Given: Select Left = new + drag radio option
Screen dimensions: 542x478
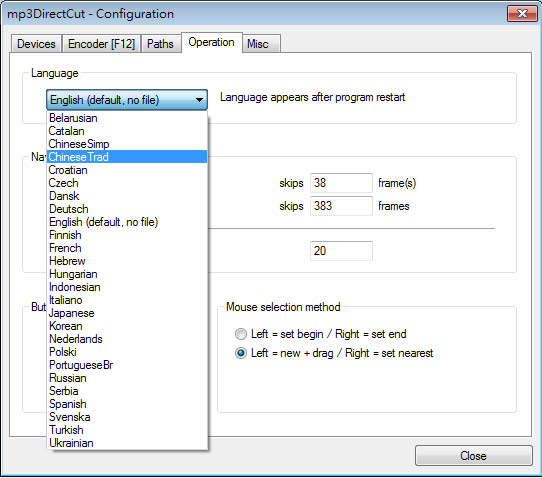Looking at the screenshot, I should (241, 353).
